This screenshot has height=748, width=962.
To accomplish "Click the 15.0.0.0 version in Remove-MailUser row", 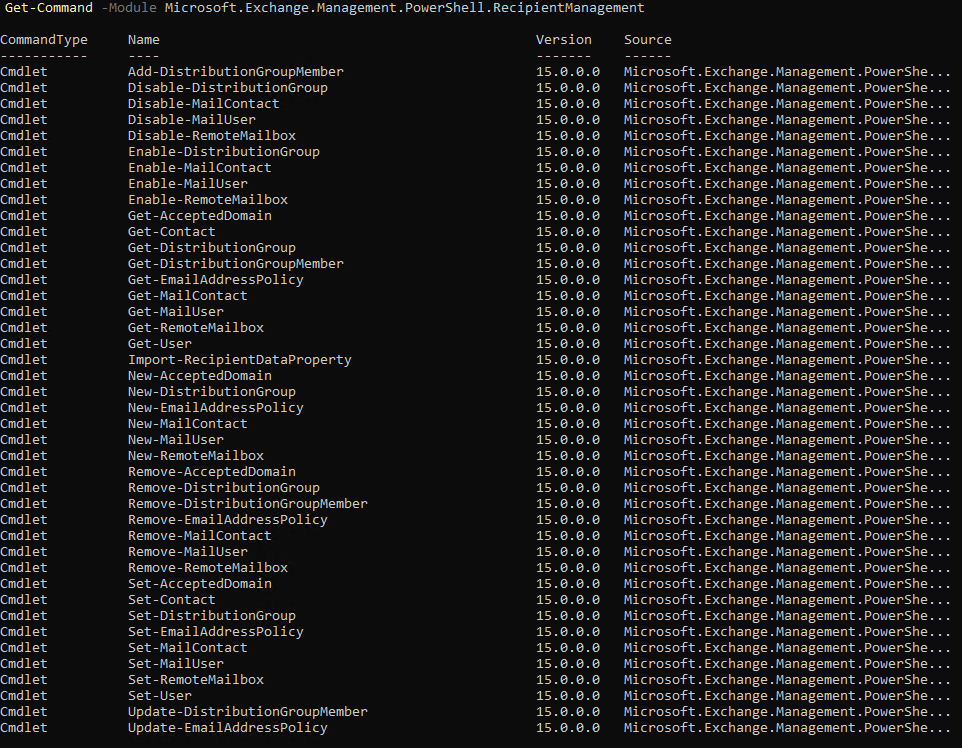I will click(x=568, y=552).
